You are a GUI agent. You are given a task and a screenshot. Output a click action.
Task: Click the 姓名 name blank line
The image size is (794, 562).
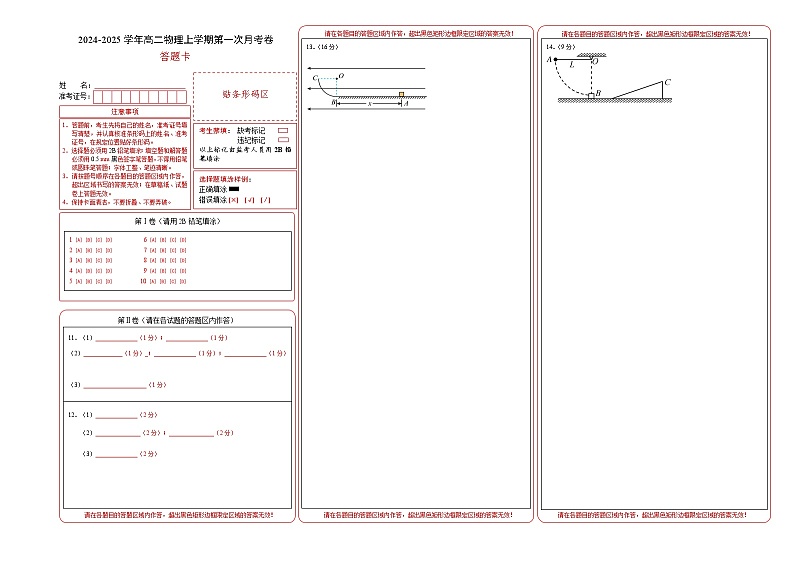coord(140,86)
